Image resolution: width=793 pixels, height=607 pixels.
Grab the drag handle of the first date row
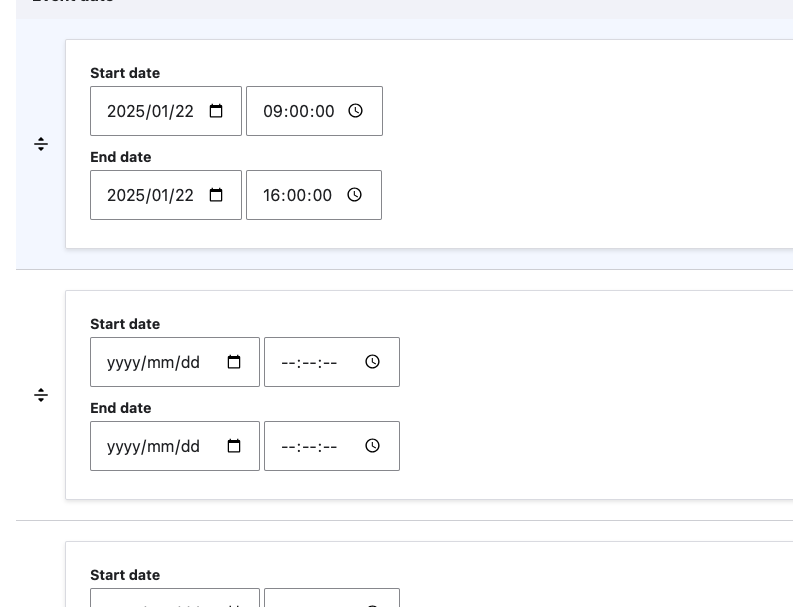tap(41, 144)
